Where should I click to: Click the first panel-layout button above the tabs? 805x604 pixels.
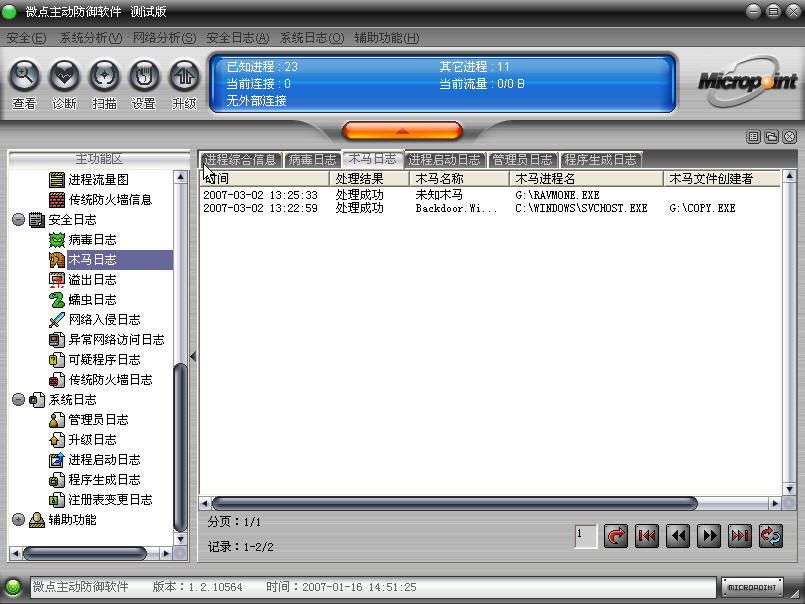click(x=753, y=137)
